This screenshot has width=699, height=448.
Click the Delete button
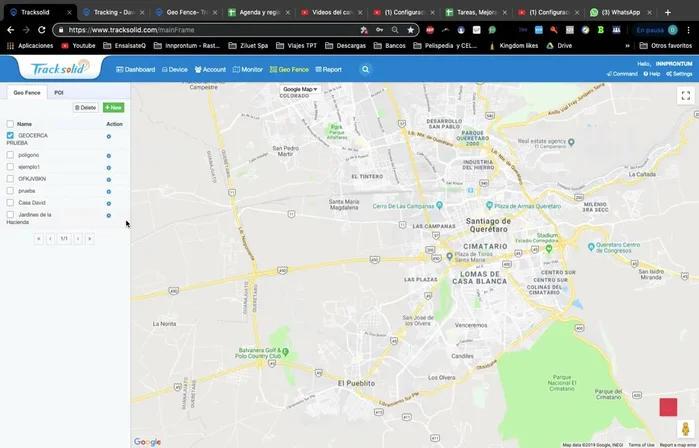point(86,107)
